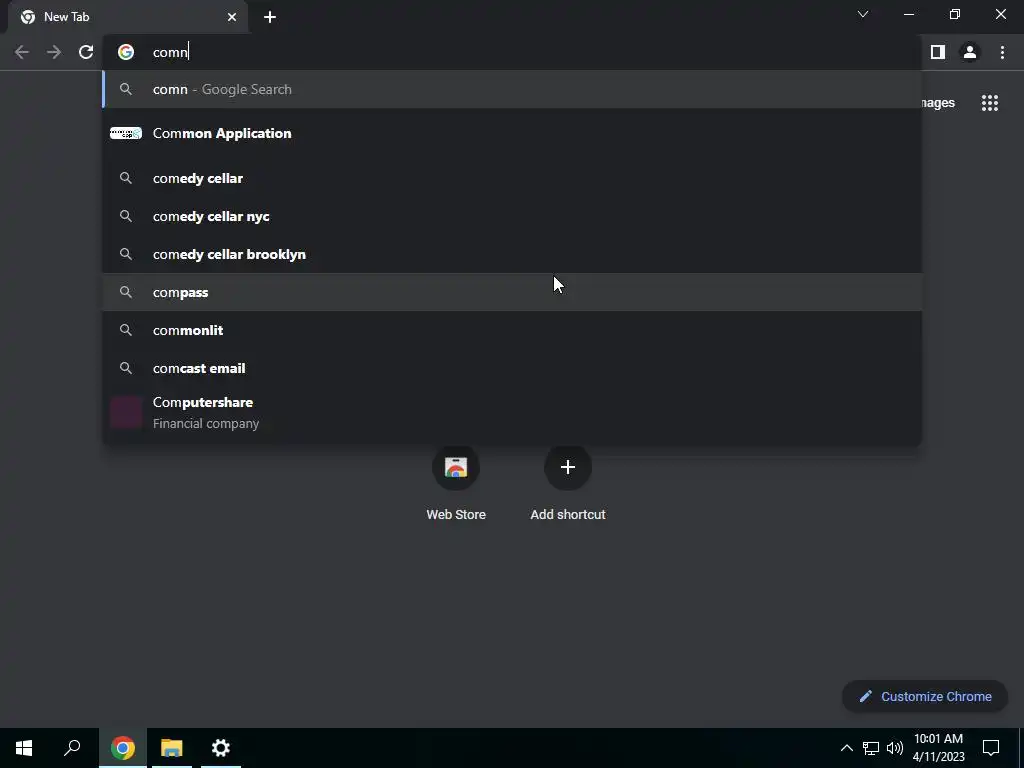Pick the 'comedy cellar' suggestion

[x=513, y=178]
